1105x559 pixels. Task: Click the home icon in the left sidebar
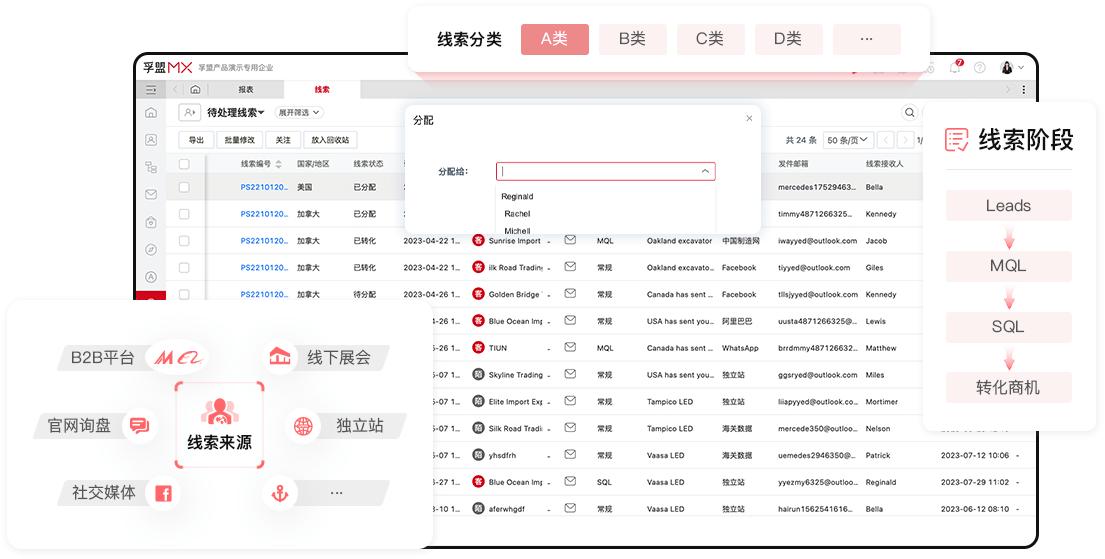coord(151,113)
